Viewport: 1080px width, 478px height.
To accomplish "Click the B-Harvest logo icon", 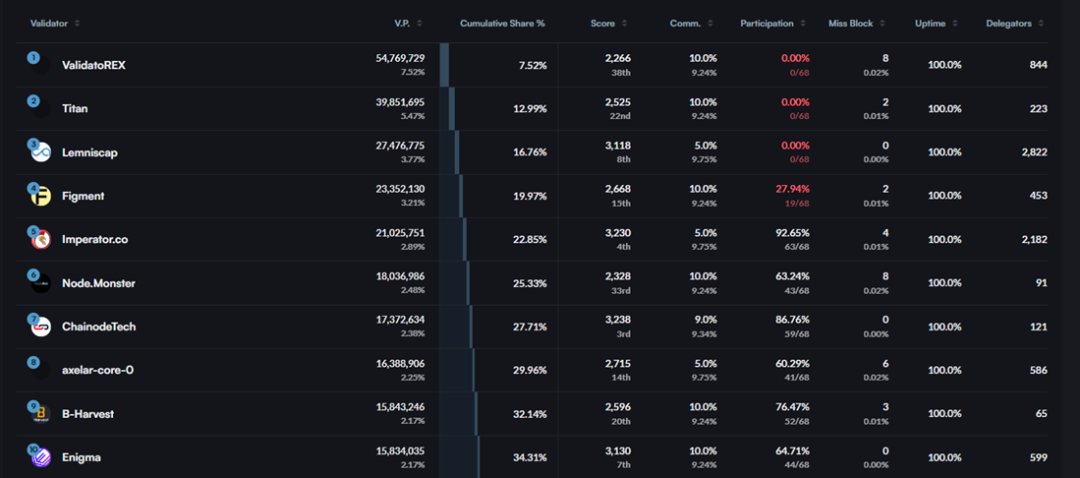I will [41, 414].
